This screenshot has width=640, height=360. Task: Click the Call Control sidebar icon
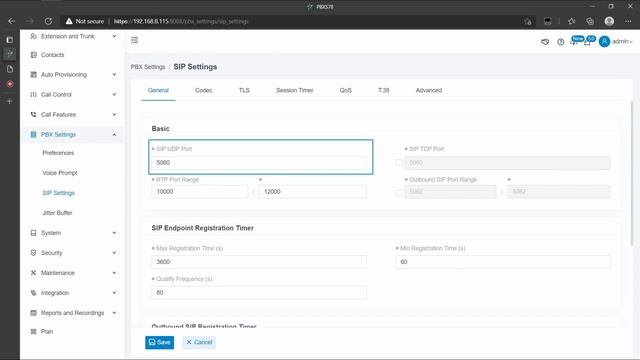[33, 95]
